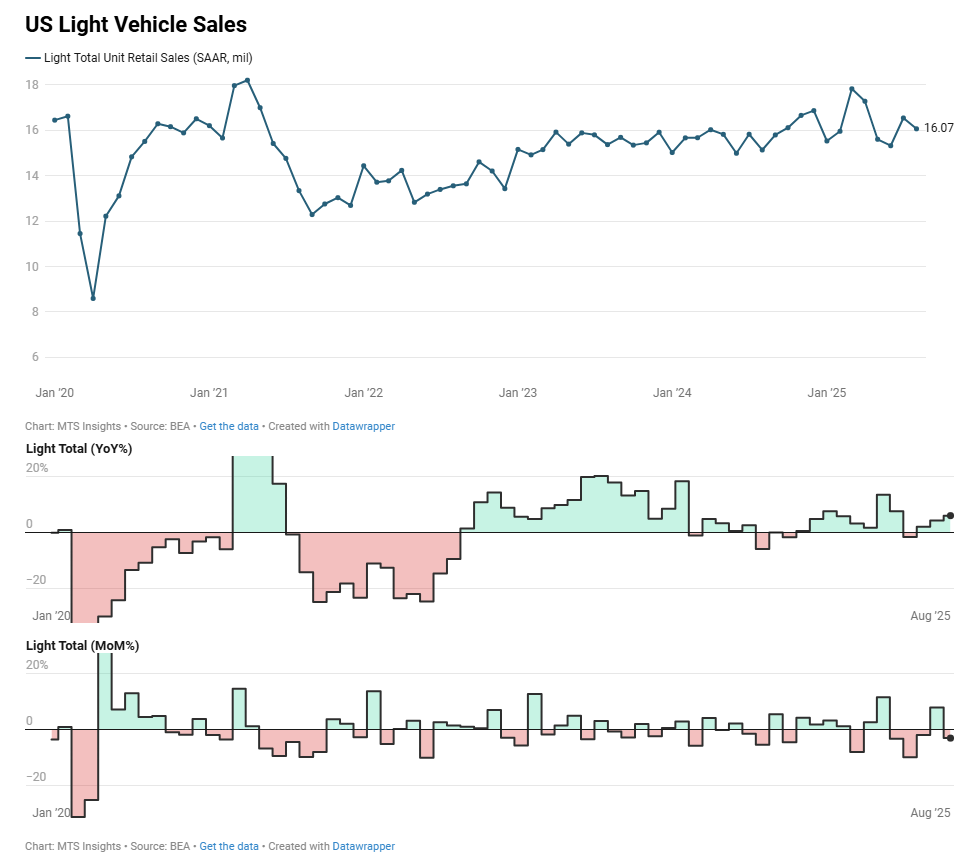
Task: Open the Datawrapper link below the top chart
Action: click(363, 426)
